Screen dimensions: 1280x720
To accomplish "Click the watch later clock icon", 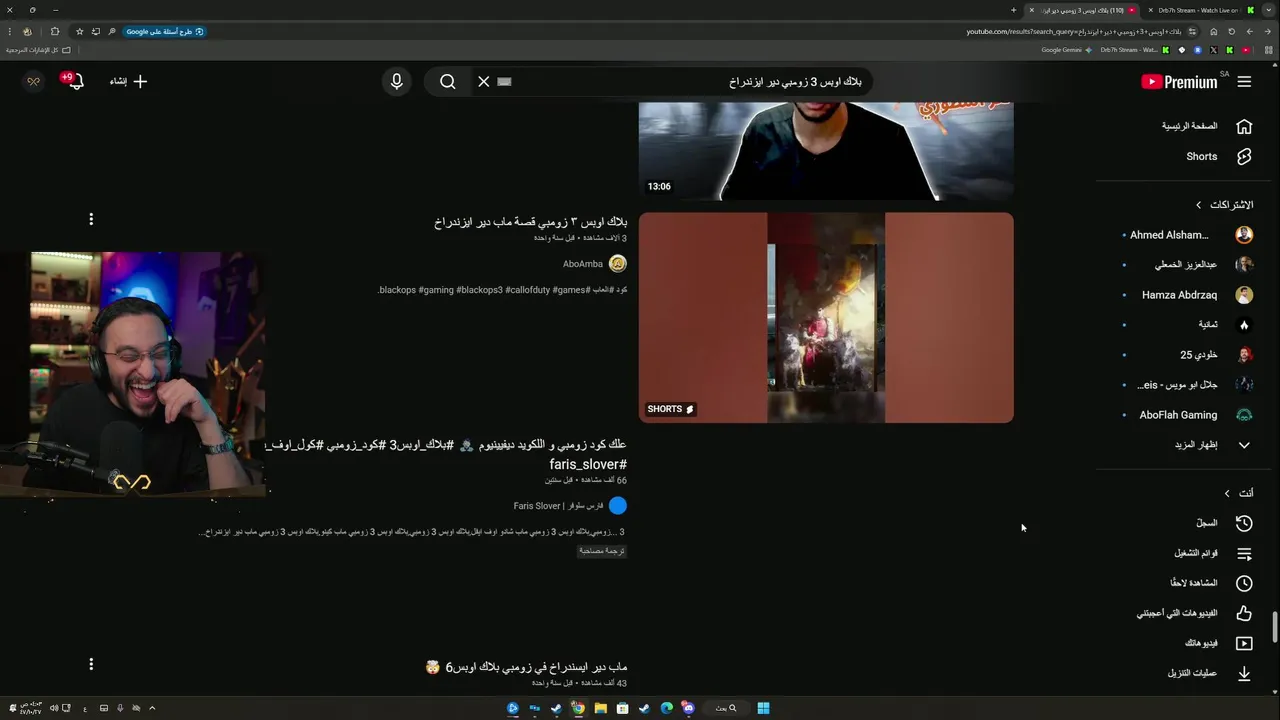I will [x=1244, y=583].
